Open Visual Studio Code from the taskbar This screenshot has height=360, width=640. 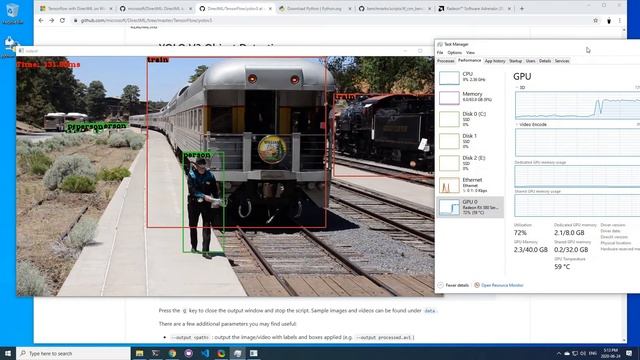point(205,353)
